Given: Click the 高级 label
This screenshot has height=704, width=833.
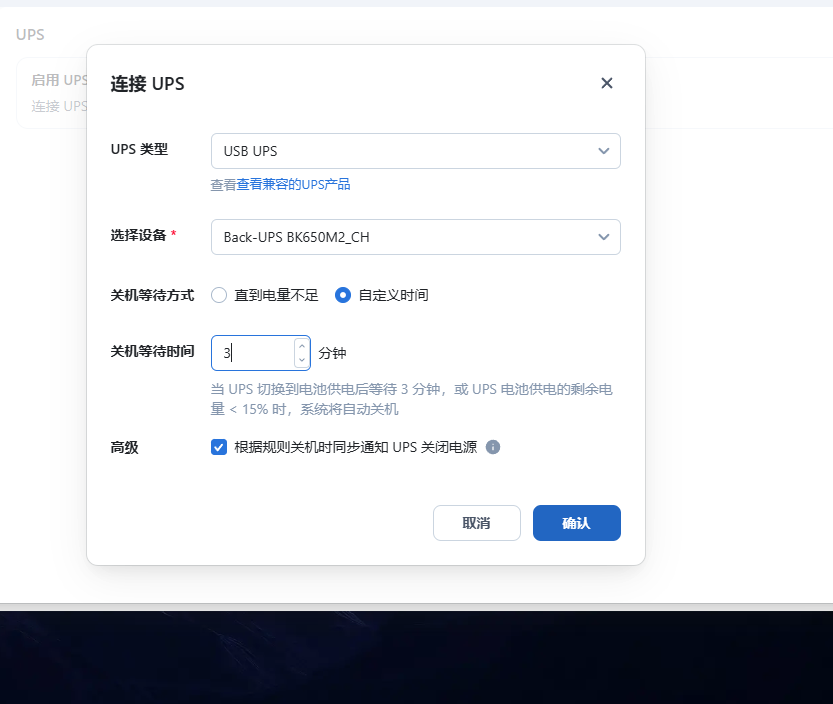Looking at the screenshot, I should 124,447.
